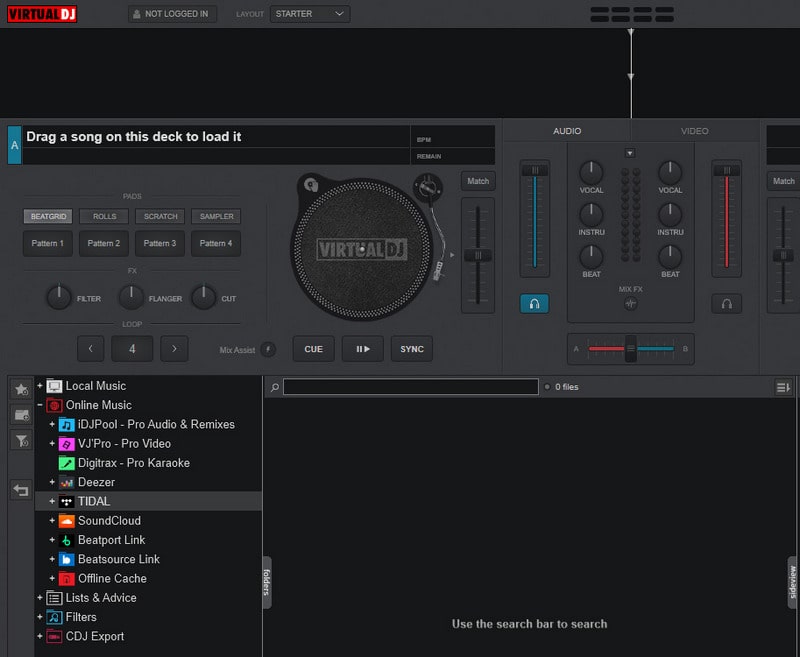Click the NOT LOGGED IN button
The image size is (800, 657).
click(x=172, y=14)
